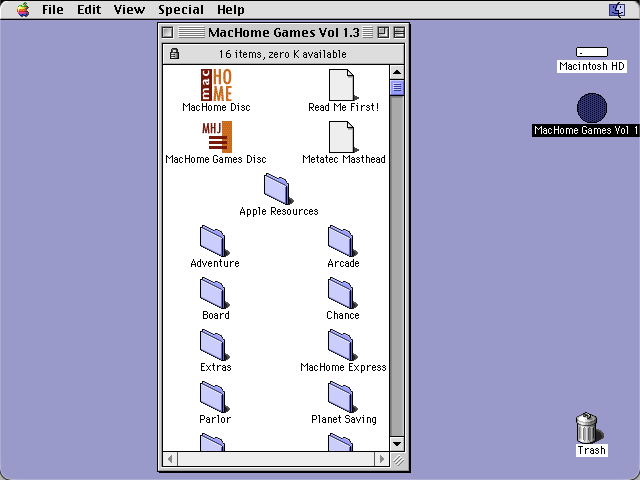
Task: Select the MacHome Games Vol CD desktop icon
Action: pyautogui.click(x=592, y=108)
